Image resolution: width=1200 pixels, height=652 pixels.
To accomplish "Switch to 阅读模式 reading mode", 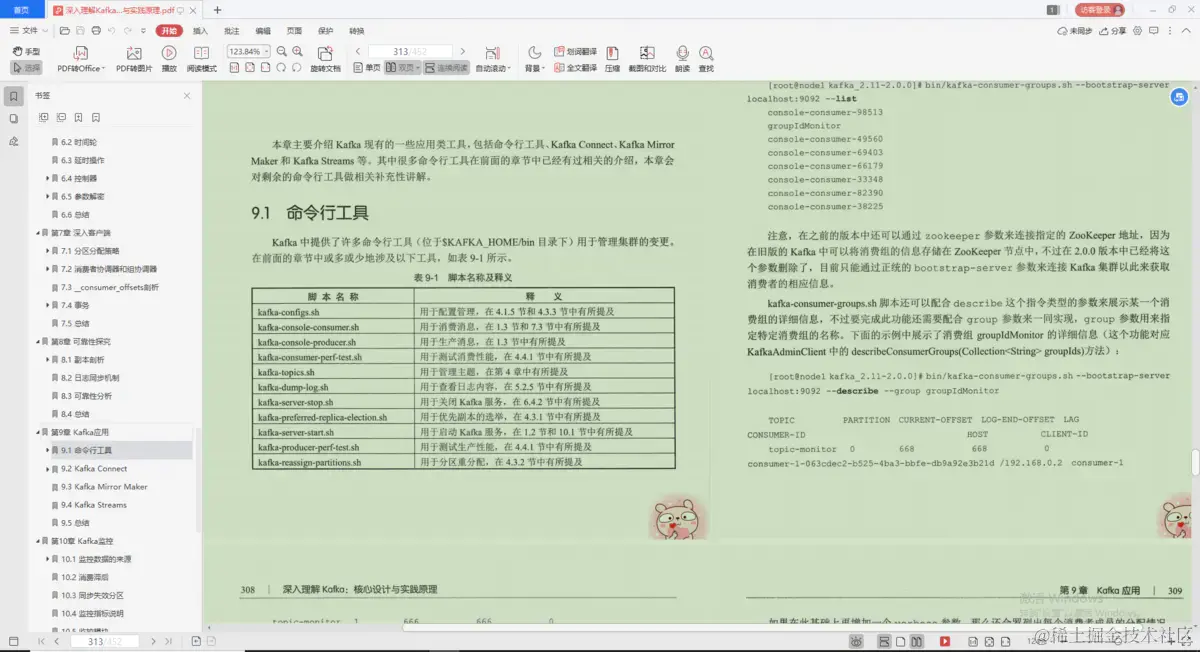I will point(202,59).
